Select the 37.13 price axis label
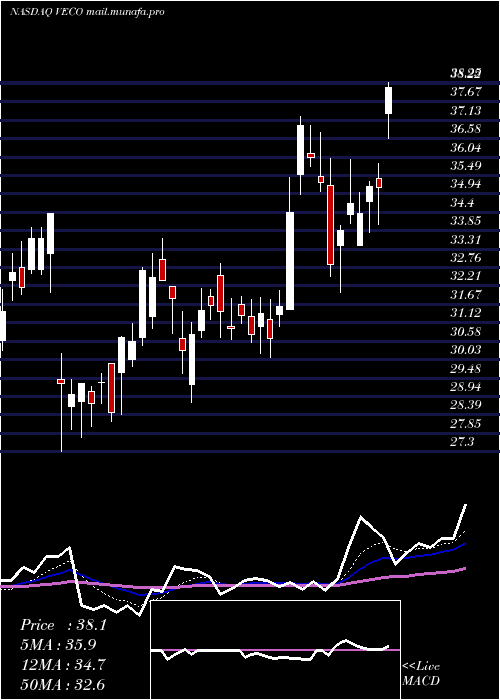 point(466,110)
